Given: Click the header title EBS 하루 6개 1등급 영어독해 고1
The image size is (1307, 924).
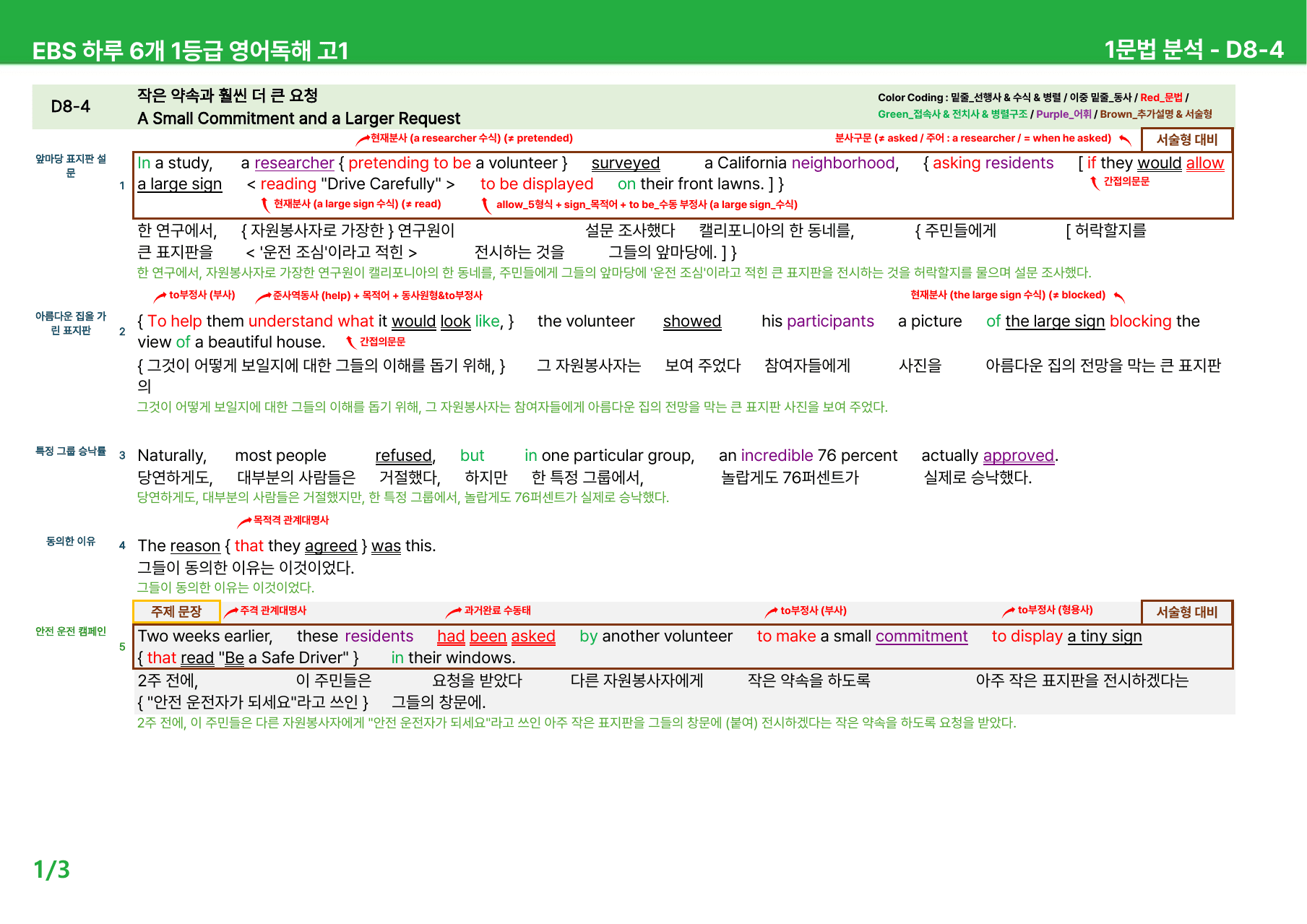Looking at the screenshot, I should [191, 51].
